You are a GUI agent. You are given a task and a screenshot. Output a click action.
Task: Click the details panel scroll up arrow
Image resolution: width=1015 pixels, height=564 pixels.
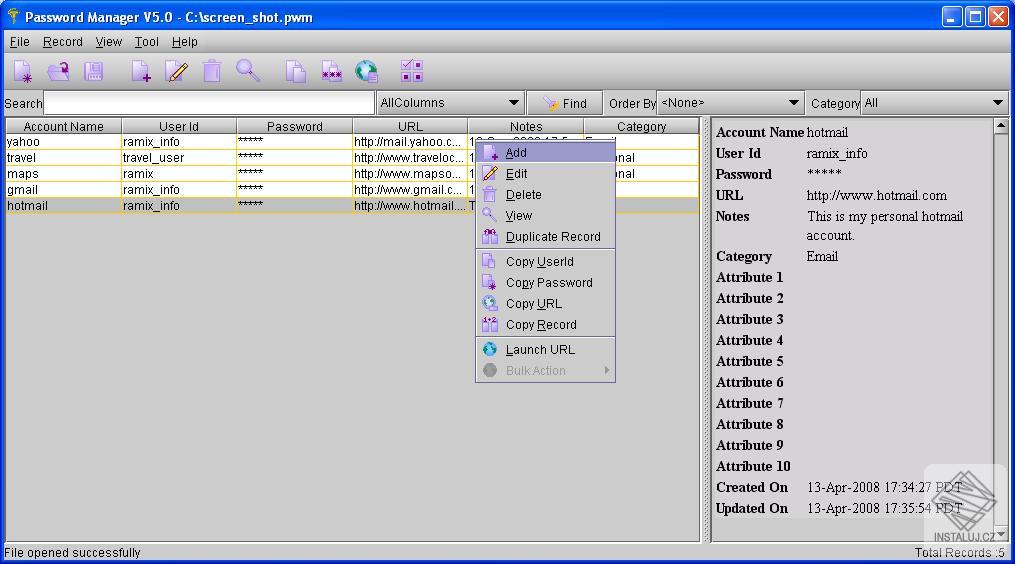point(1001,126)
